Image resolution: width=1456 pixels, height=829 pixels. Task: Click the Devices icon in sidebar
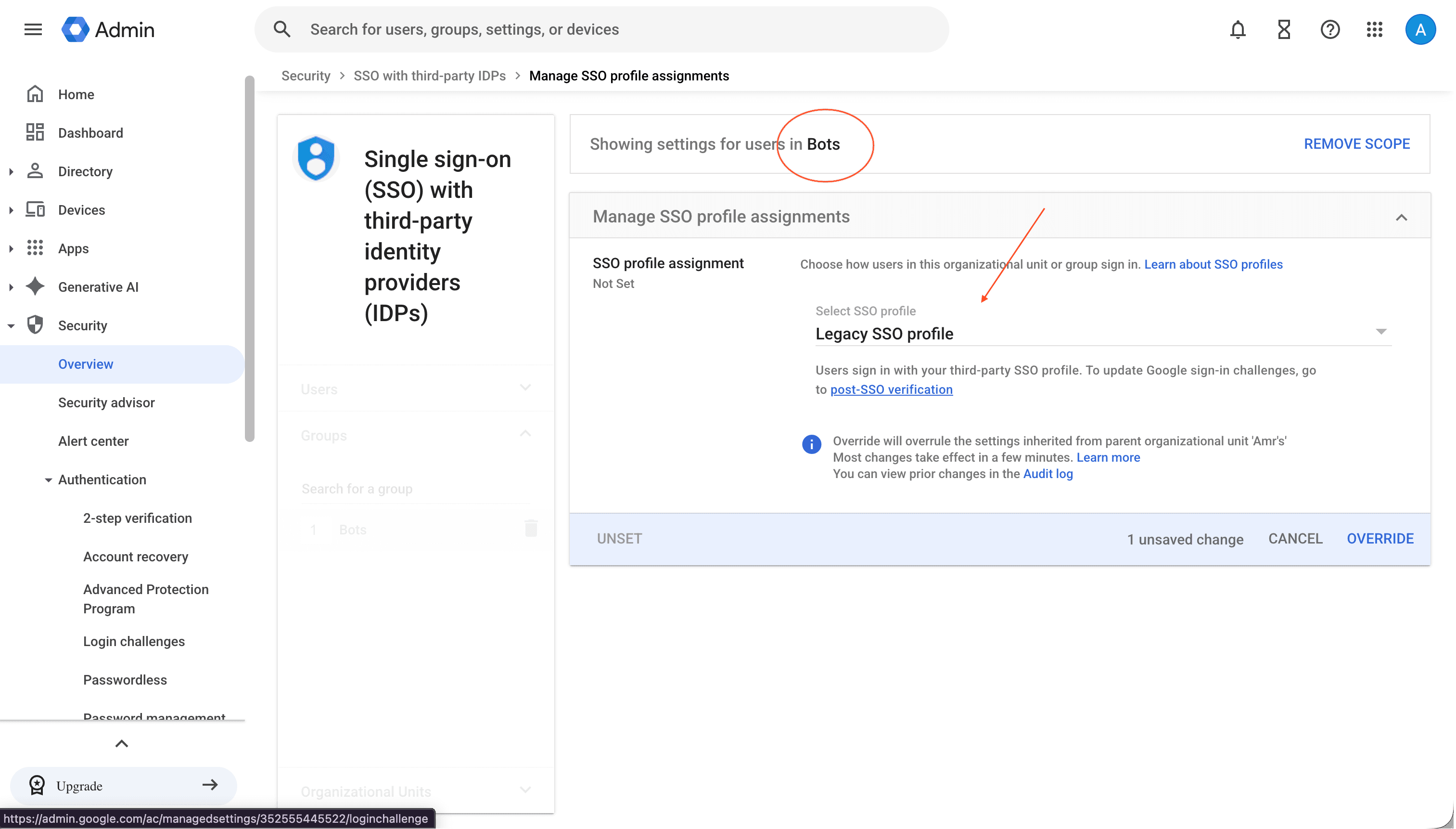click(35, 209)
